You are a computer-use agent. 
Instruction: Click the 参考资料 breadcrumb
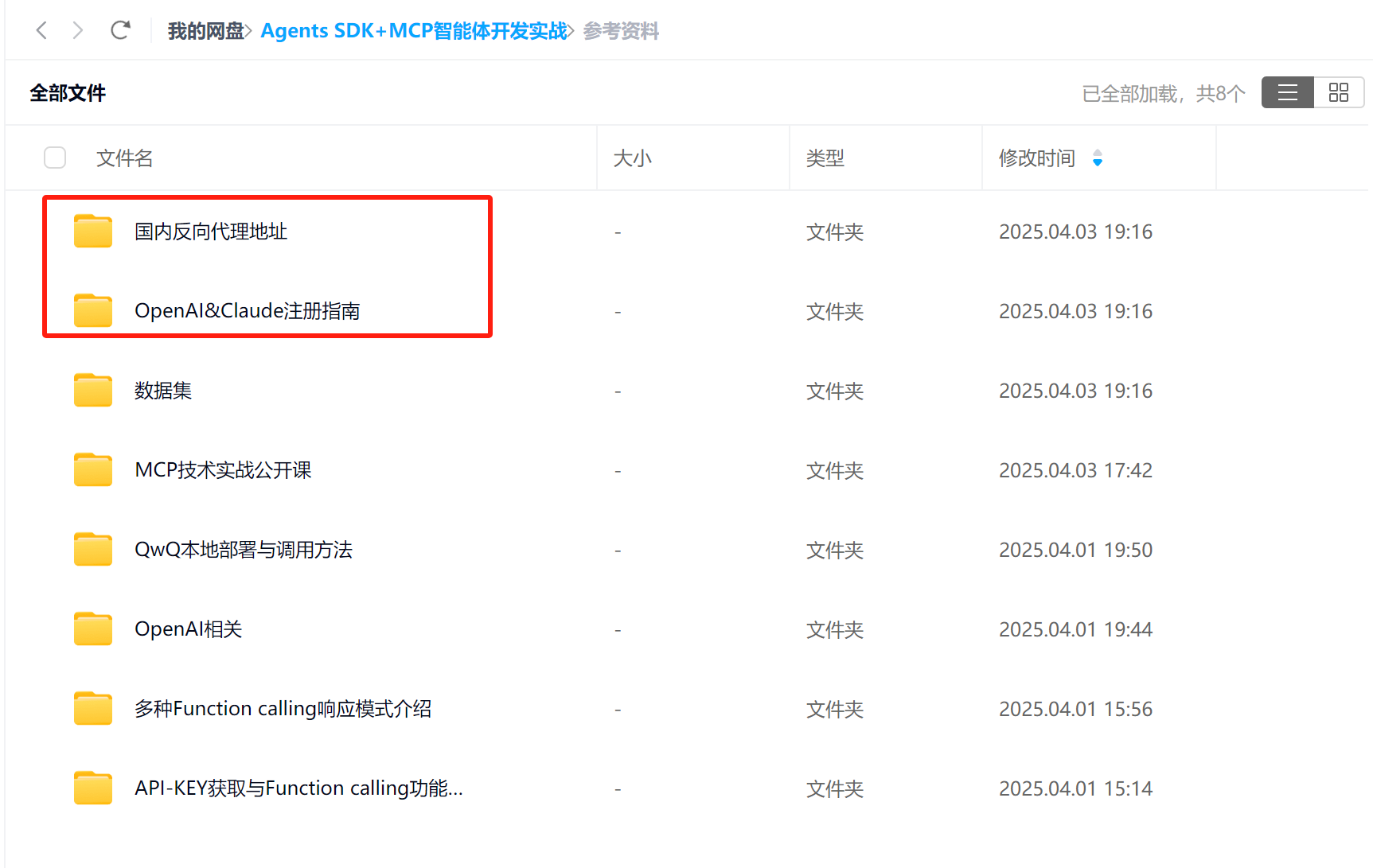621,31
